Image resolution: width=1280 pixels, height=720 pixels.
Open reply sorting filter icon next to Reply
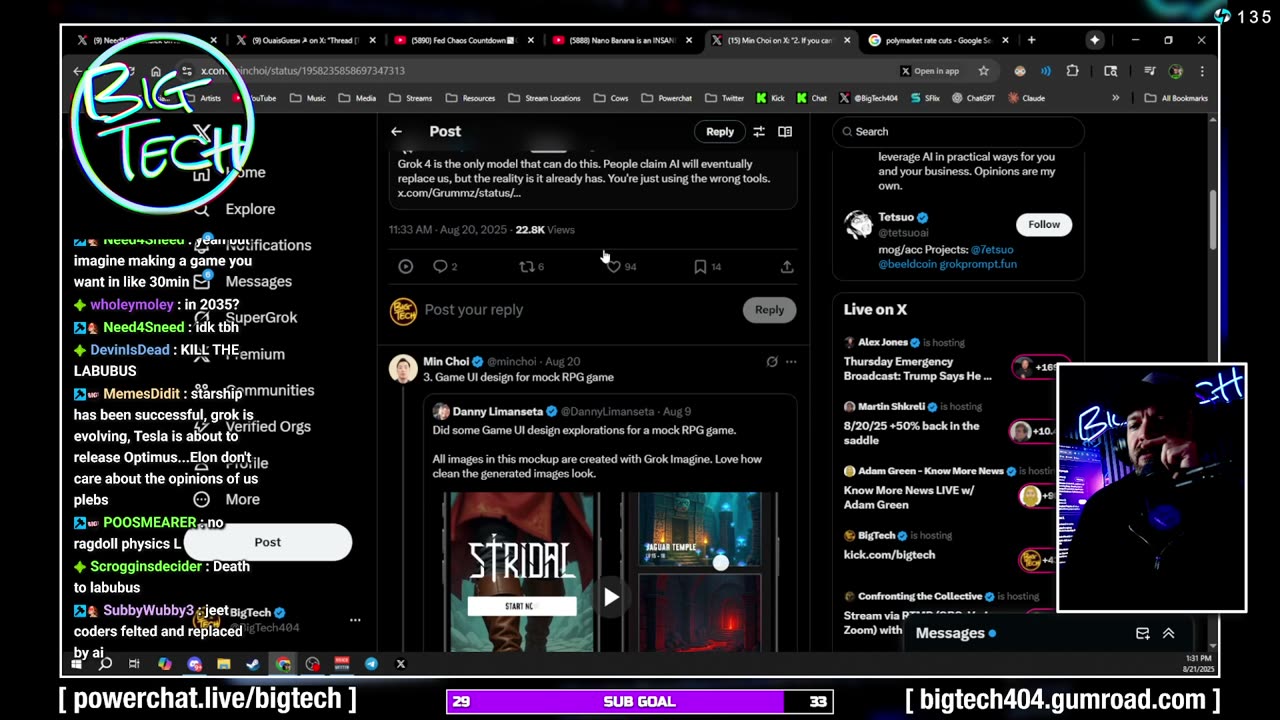(x=759, y=132)
